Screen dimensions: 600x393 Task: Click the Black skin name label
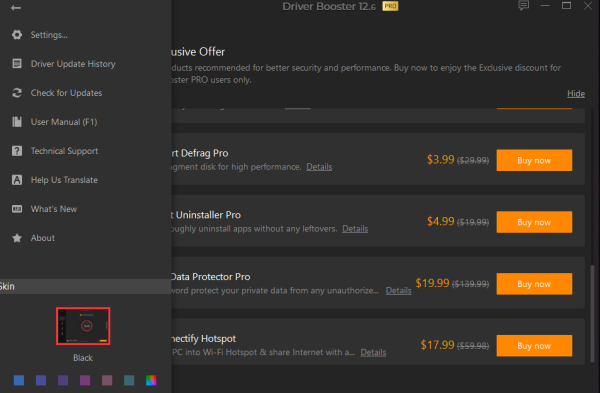(x=83, y=358)
